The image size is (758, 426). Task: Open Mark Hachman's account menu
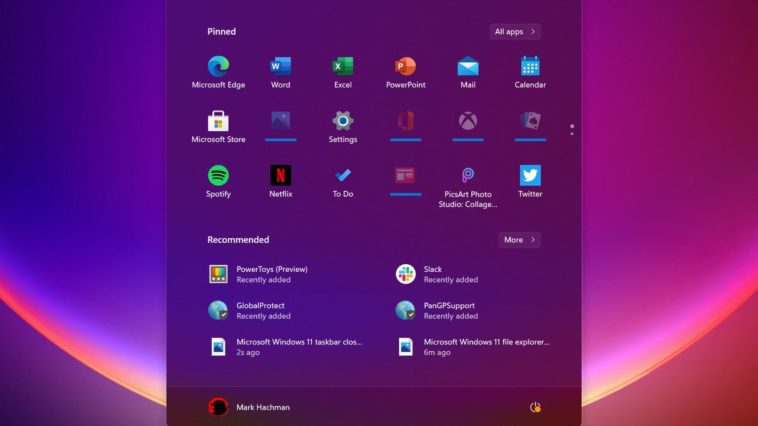click(249, 407)
